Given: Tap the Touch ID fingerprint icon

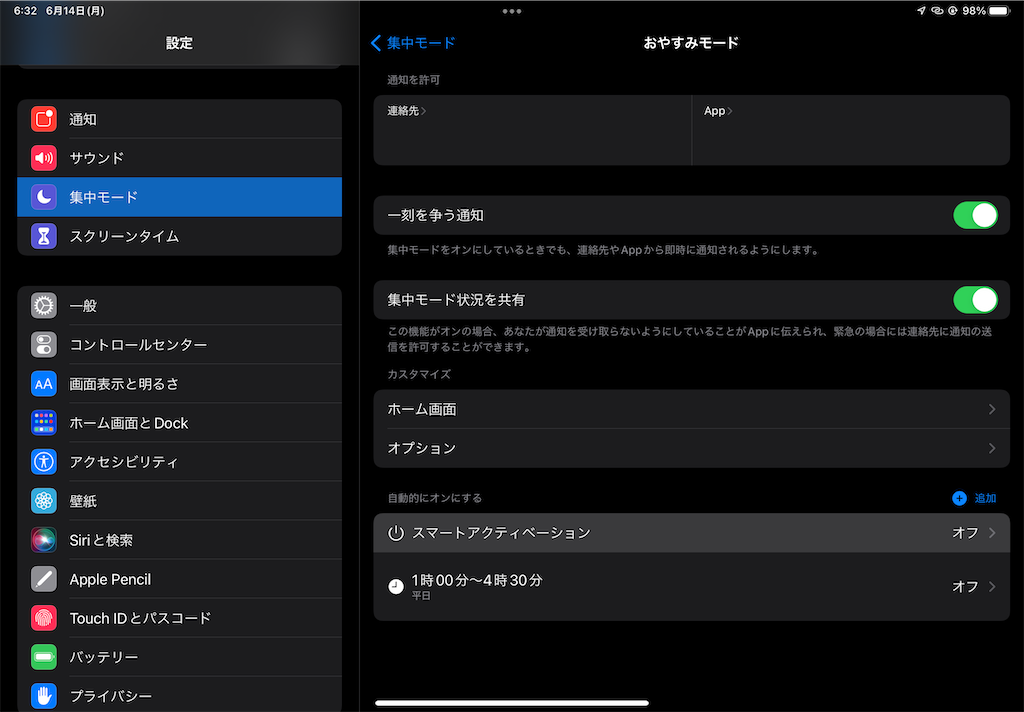Looking at the screenshot, I should (44, 618).
